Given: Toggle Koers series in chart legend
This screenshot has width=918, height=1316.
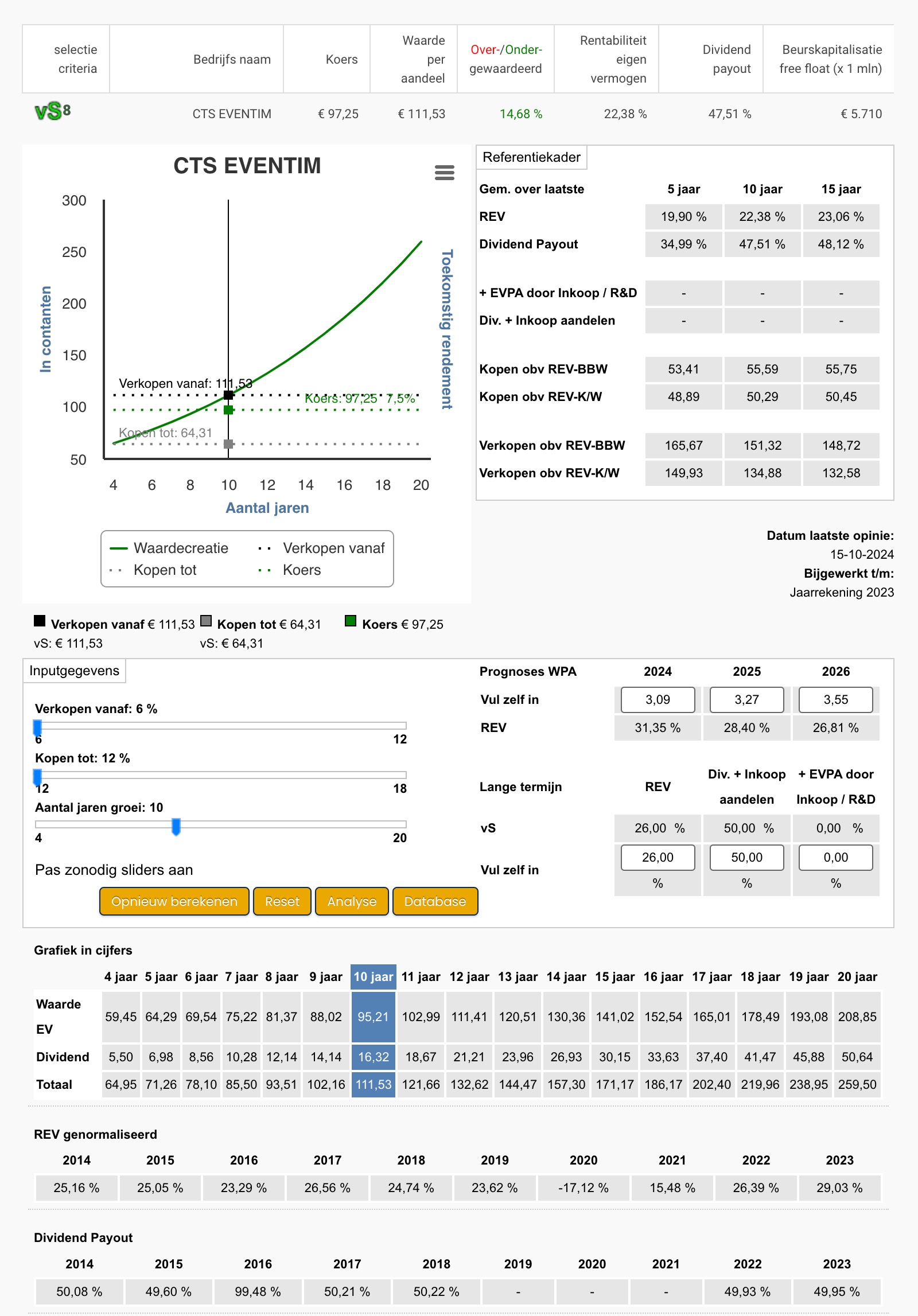Looking at the screenshot, I should pyautogui.click(x=290, y=570).
